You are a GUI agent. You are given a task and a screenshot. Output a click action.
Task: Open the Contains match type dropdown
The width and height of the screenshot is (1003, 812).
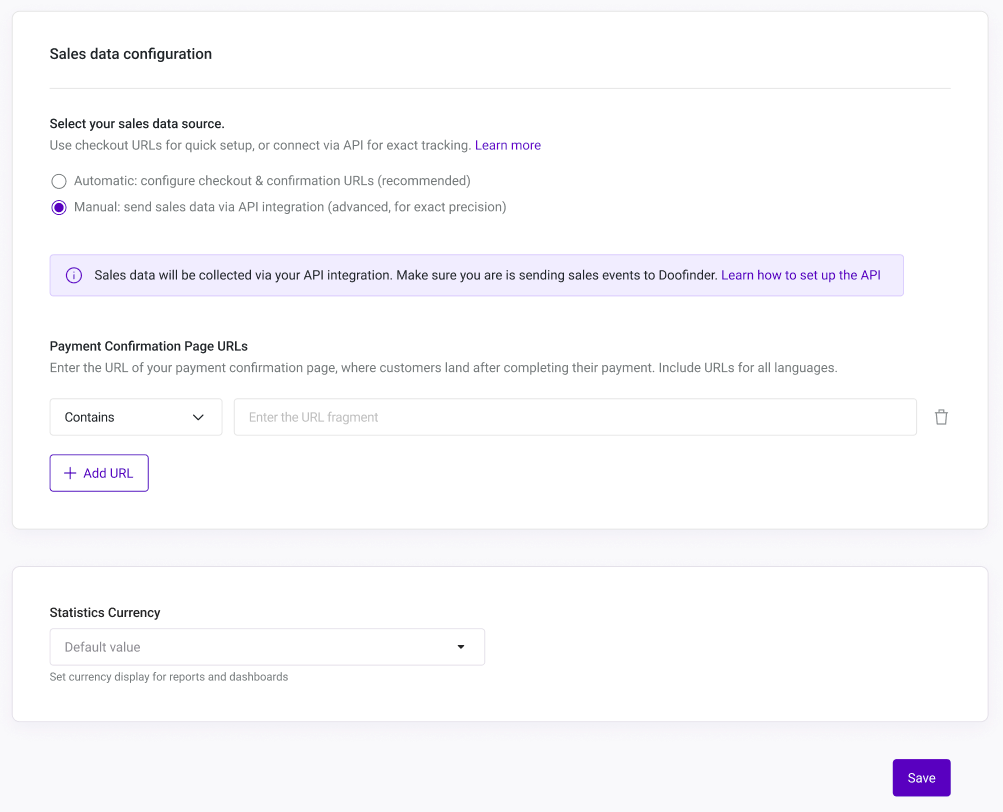tap(135, 417)
